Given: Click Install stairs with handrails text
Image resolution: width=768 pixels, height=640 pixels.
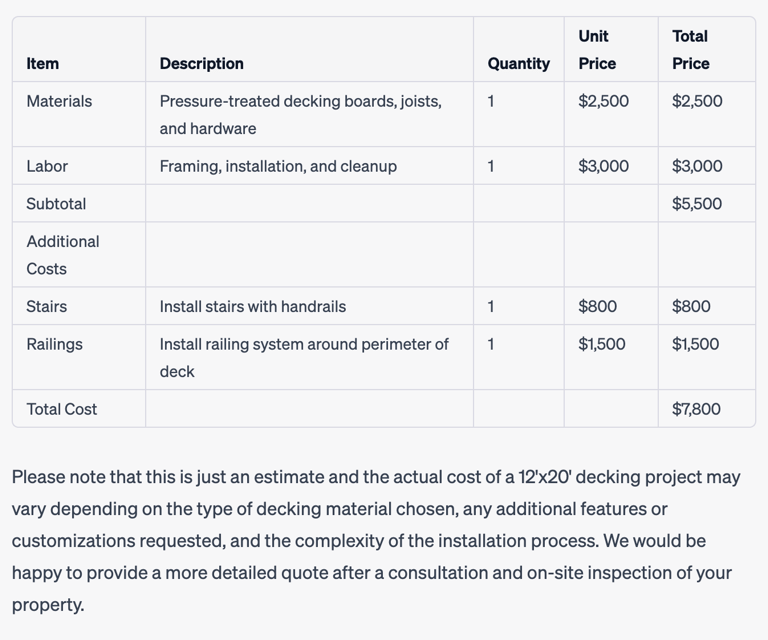Looking at the screenshot, I should (x=253, y=307).
